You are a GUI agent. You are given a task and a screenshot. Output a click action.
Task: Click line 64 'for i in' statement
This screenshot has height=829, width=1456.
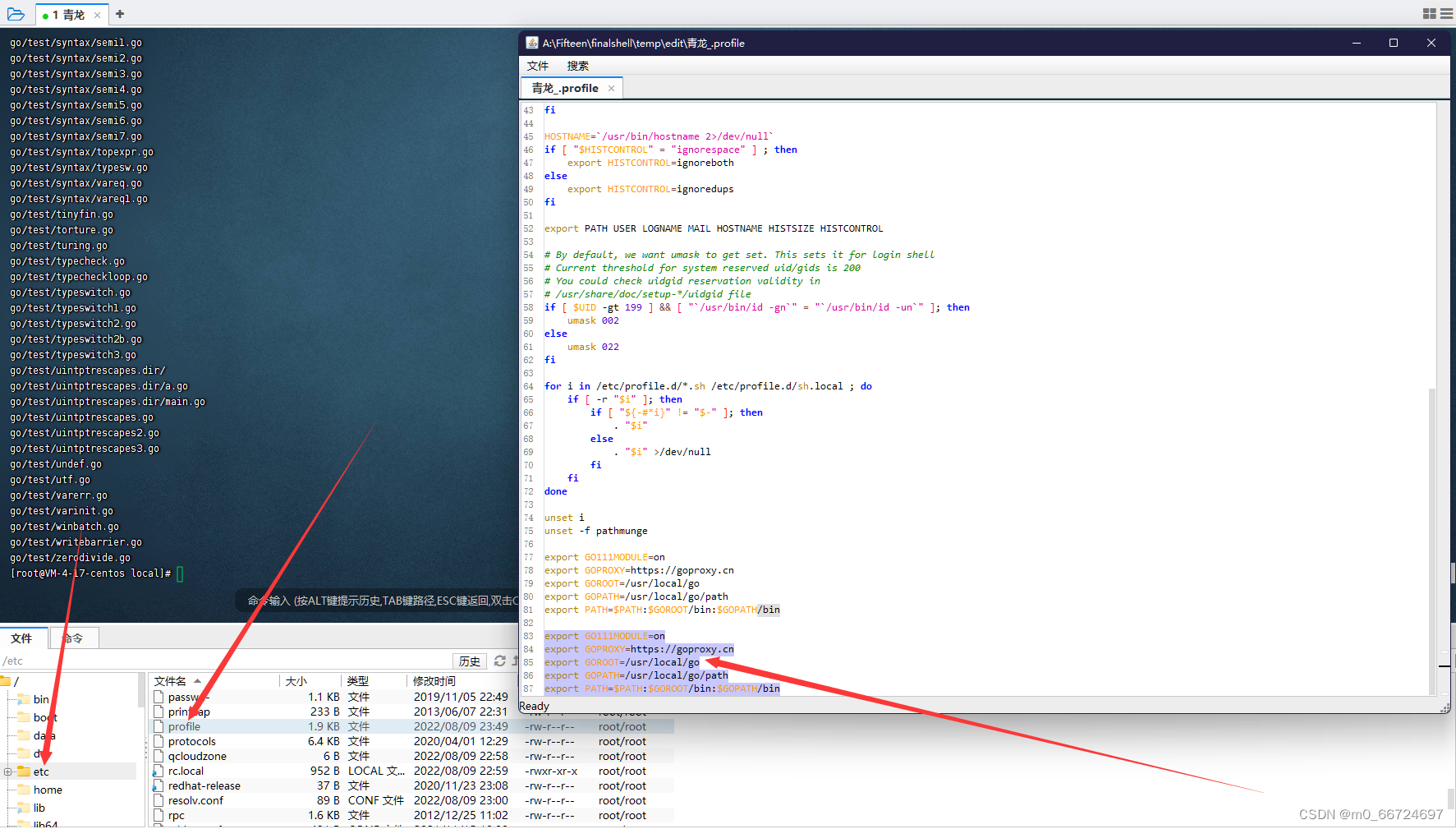[x=708, y=386]
